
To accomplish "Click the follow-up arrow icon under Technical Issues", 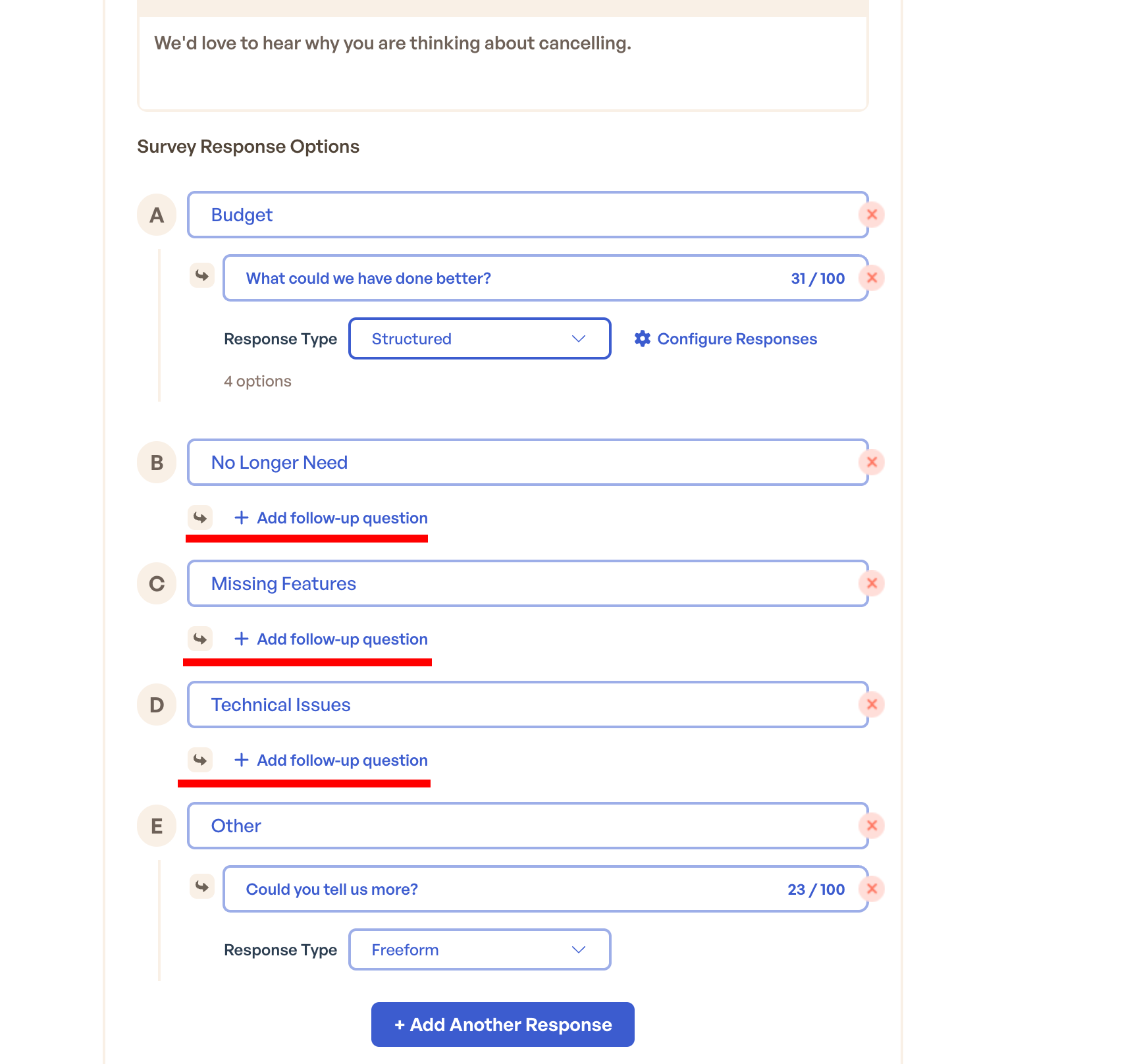I will [x=201, y=760].
